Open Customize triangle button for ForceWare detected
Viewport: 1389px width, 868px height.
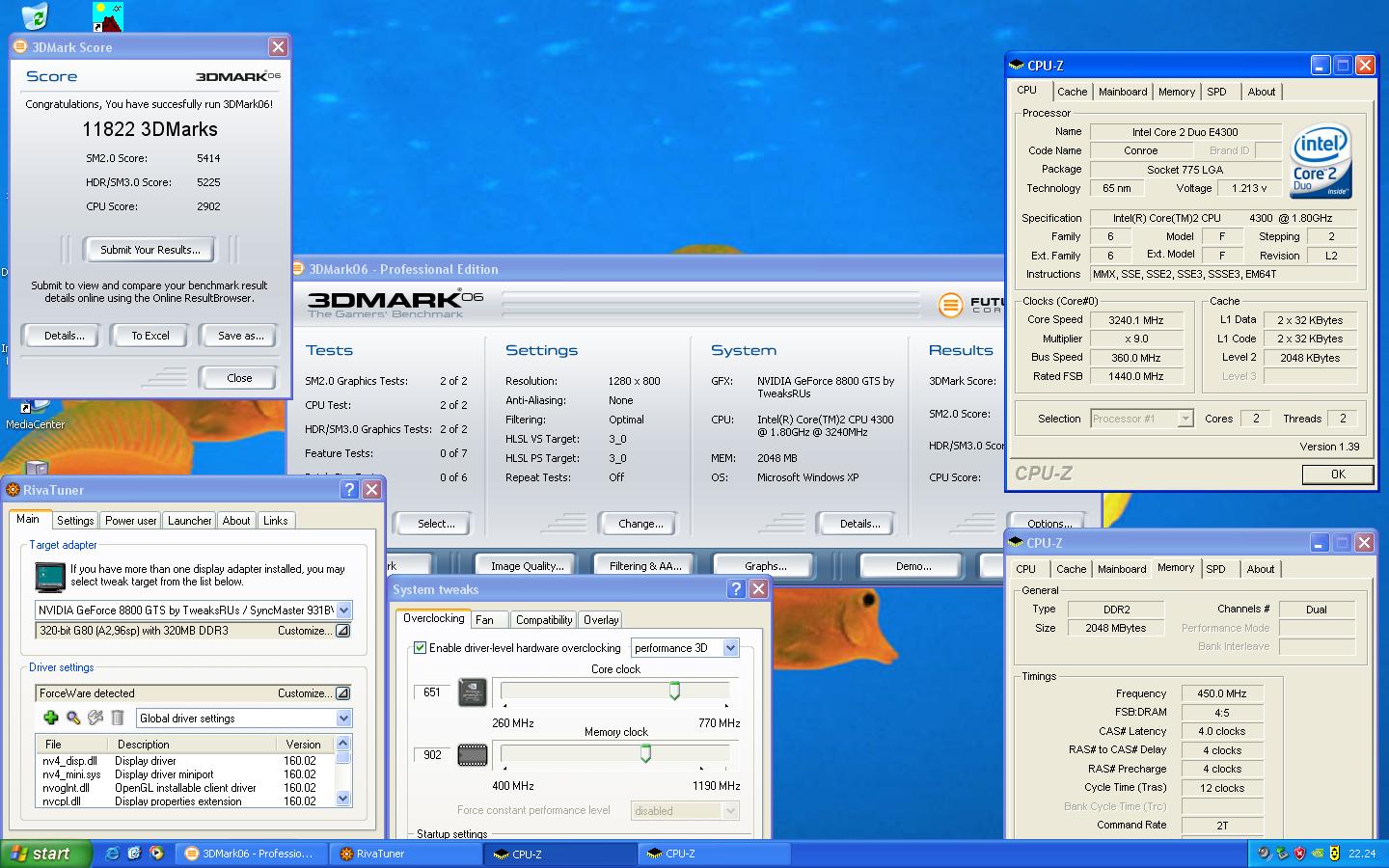(x=342, y=693)
